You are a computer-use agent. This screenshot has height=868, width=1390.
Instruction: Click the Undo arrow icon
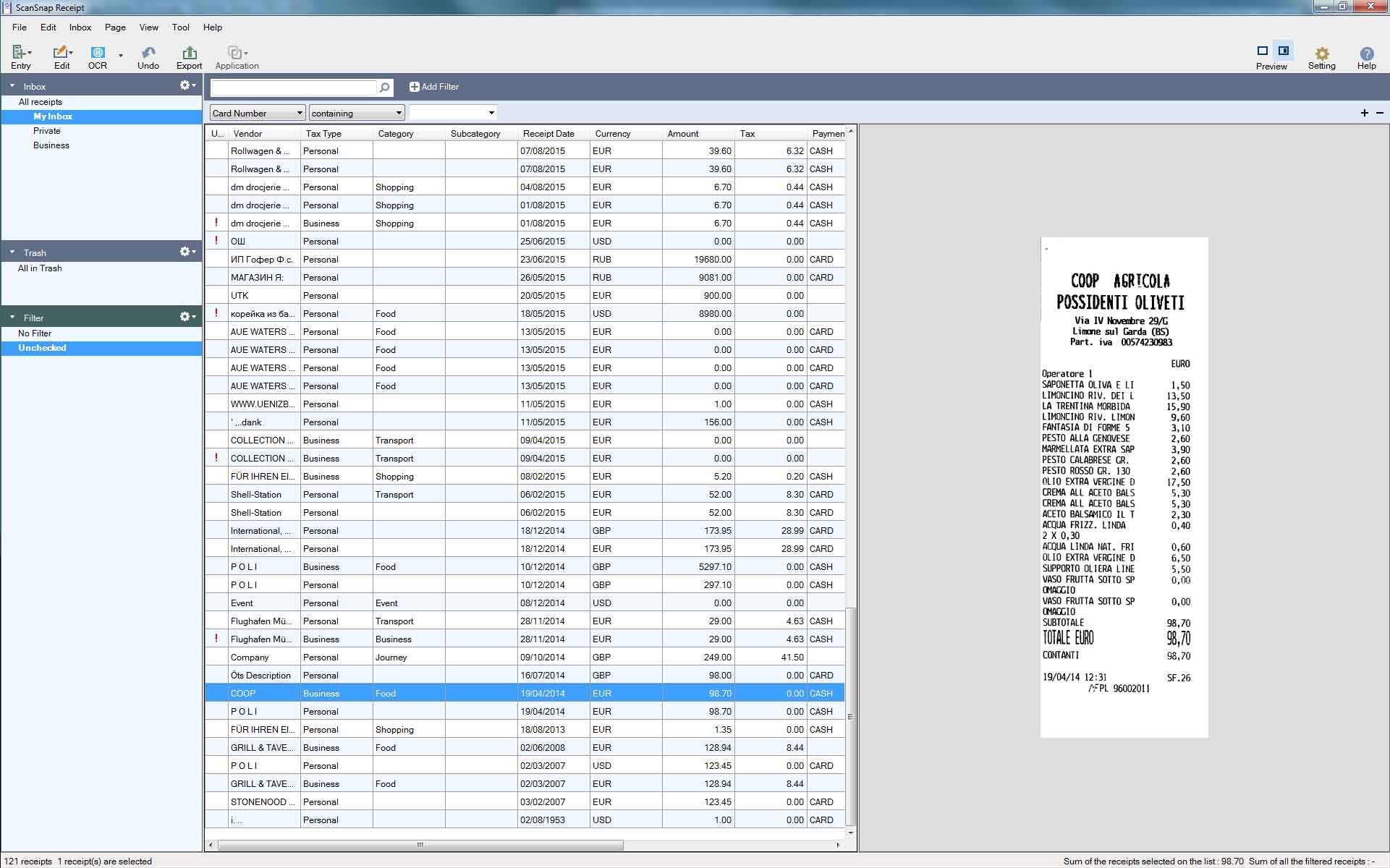click(x=148, y=53)
